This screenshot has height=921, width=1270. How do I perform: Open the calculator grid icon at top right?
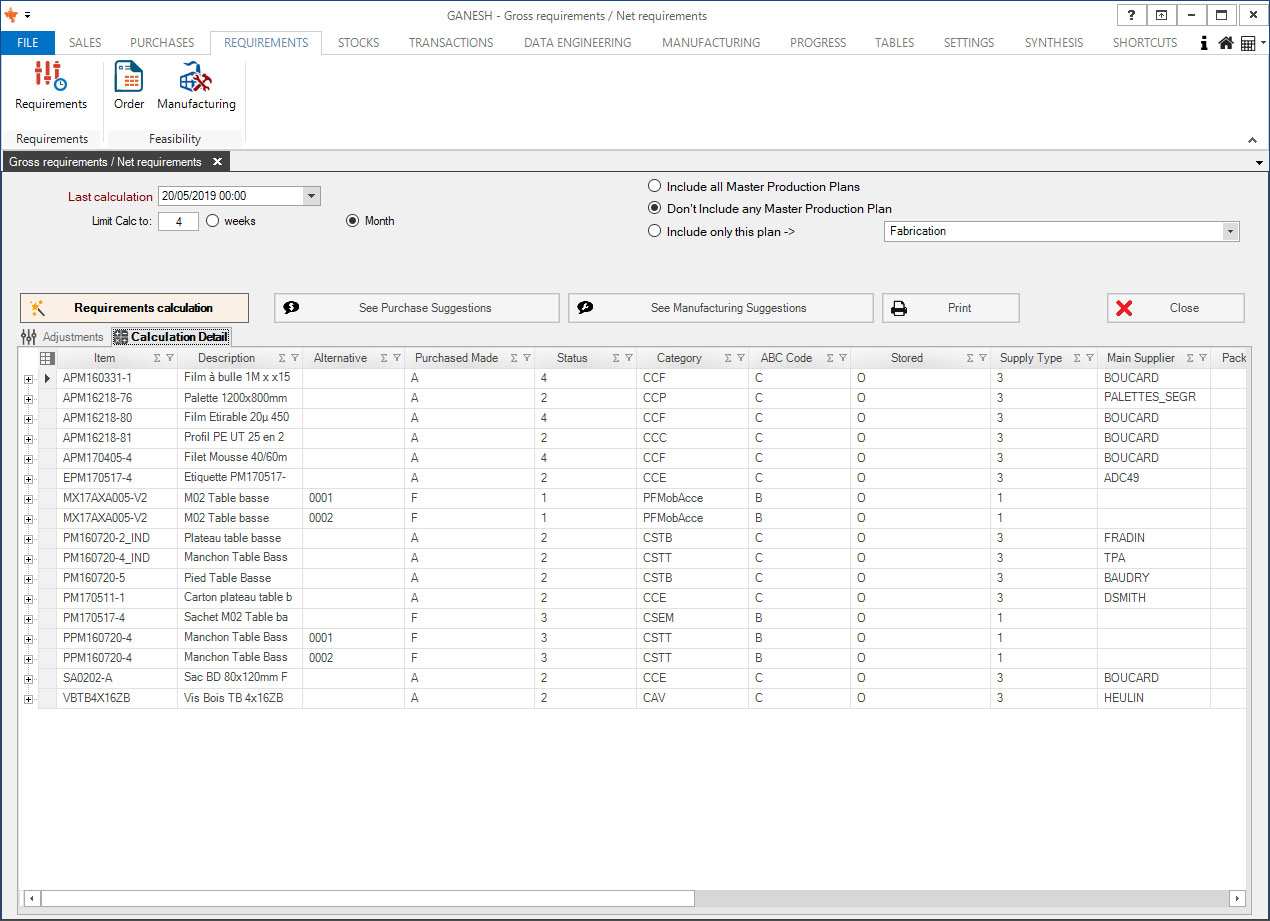tap(1248, 44)
